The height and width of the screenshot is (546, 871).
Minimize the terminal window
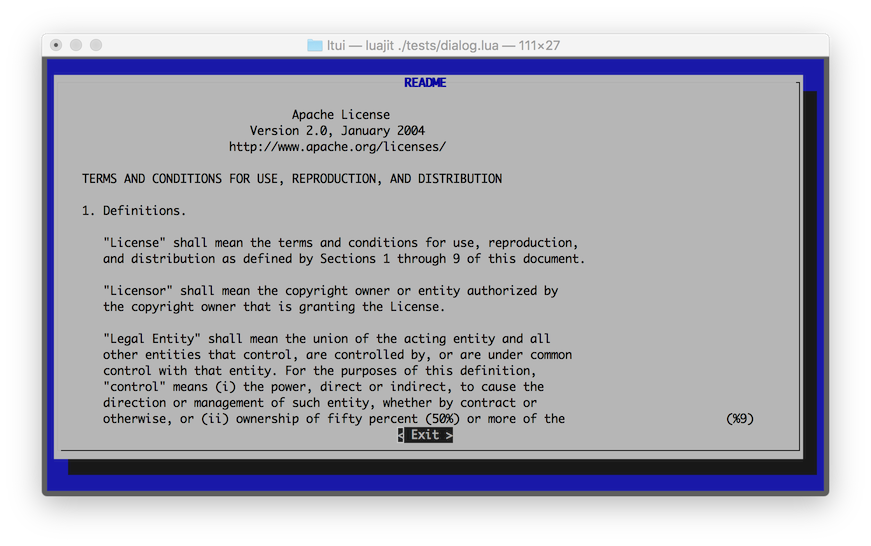[x=76, y=45]
